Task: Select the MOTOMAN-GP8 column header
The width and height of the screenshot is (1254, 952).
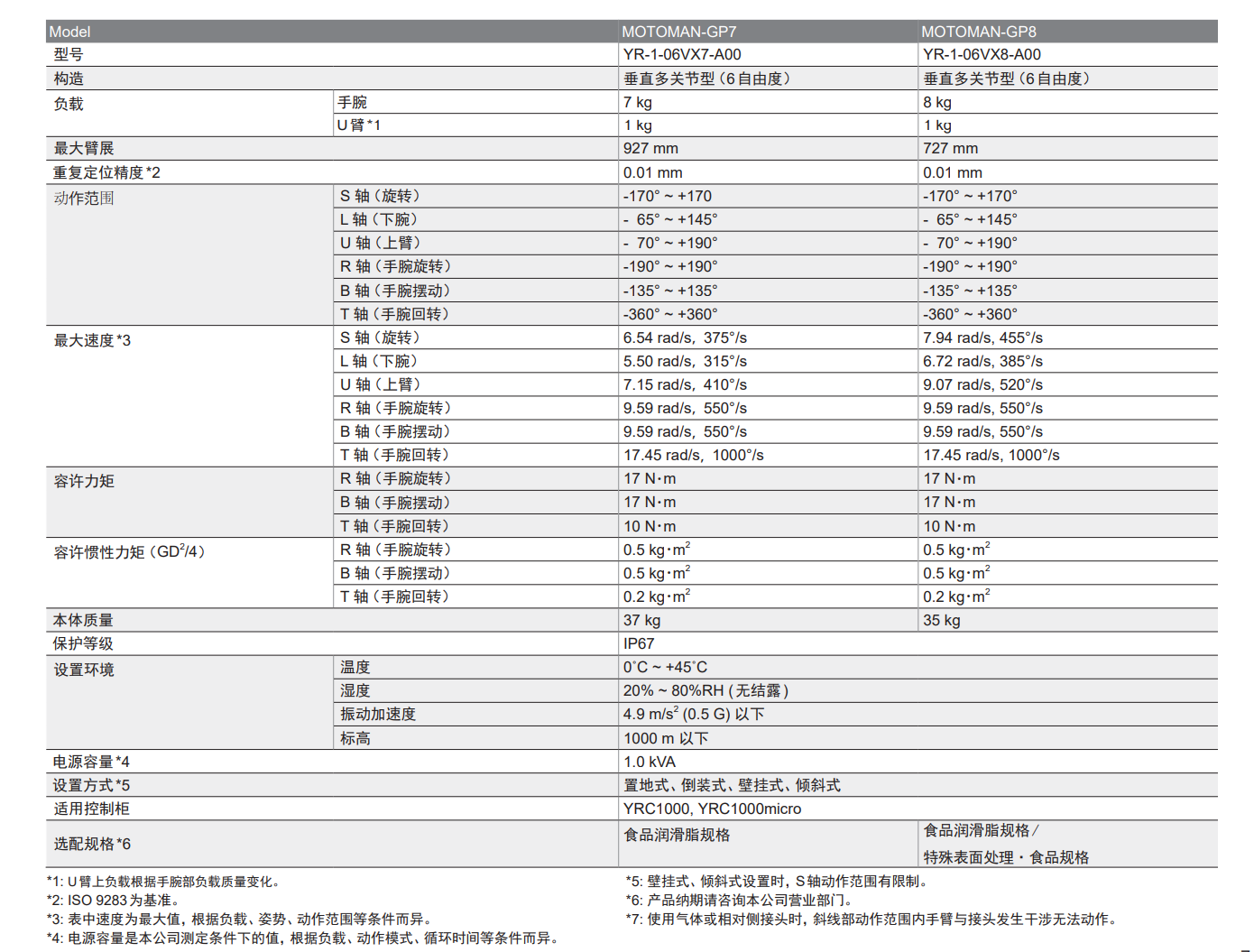Action: tap(978, 32)
